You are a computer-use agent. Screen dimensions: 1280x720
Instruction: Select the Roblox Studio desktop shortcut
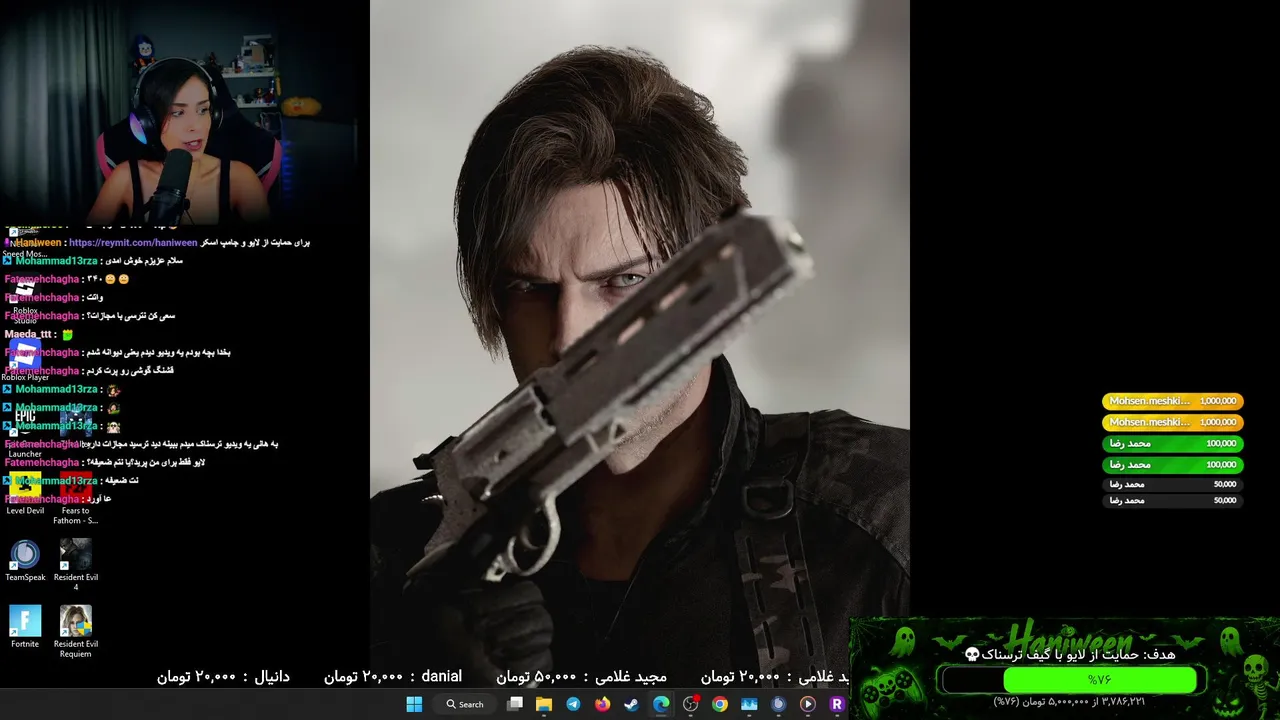tap(25, 298)
